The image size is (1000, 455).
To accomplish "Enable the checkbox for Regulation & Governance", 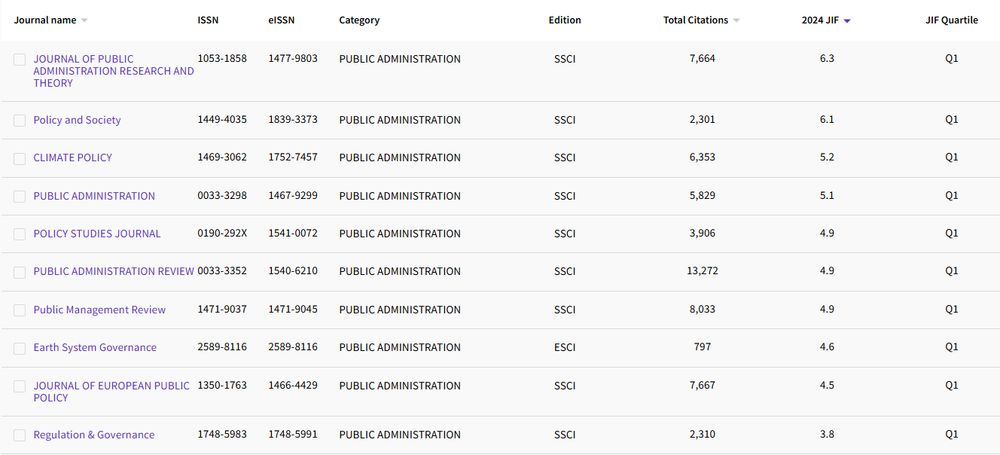I will click(19, 436).
